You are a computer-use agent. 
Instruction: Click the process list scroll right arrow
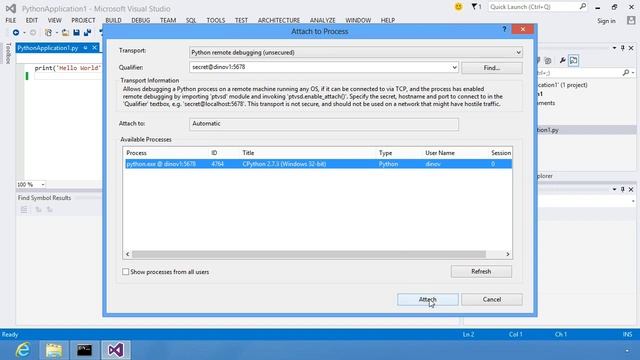pos(508,254)
